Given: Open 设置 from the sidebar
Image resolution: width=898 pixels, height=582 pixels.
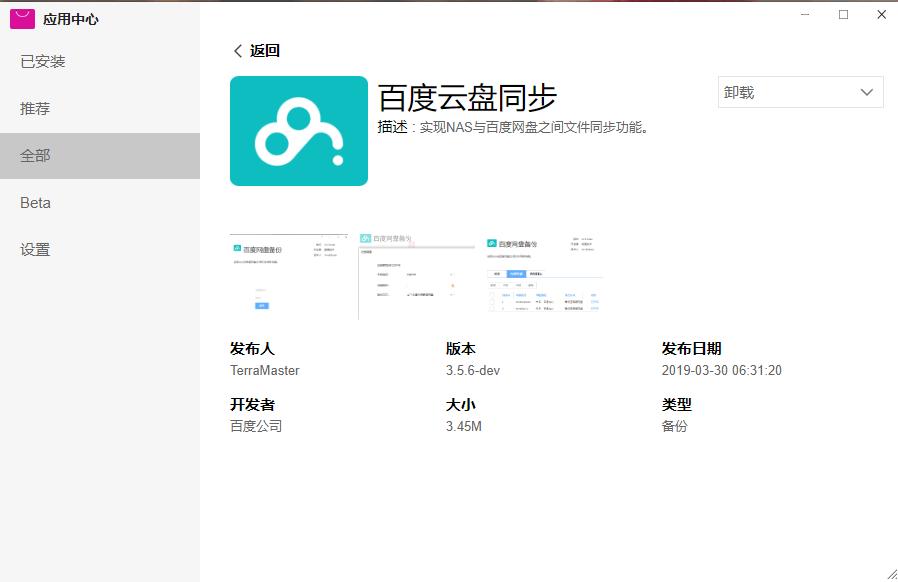Looking at the screenshot, I should [x=35, y=249].
